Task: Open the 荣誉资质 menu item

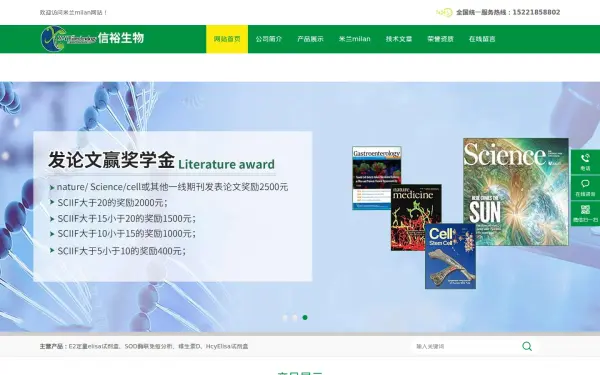Action: click(440, 39)
